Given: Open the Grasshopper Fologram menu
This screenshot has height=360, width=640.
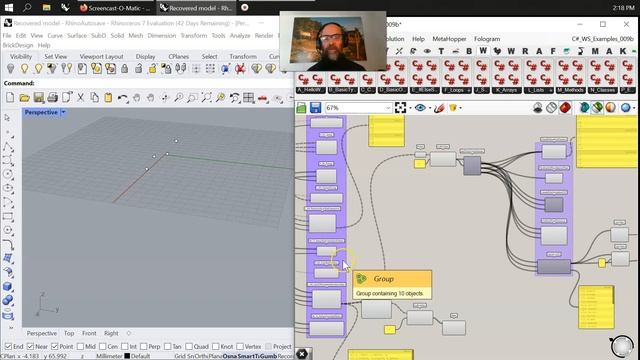Looking at the screenshot, I should (x=487, y=39).
